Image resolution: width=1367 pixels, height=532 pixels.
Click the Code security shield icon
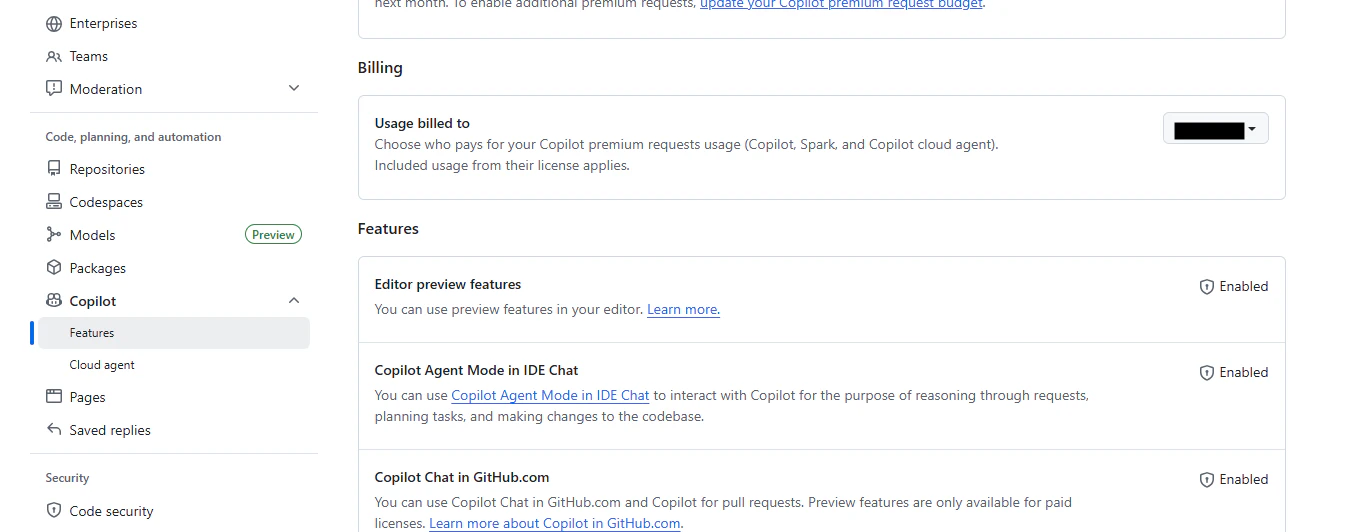[54, 511]
